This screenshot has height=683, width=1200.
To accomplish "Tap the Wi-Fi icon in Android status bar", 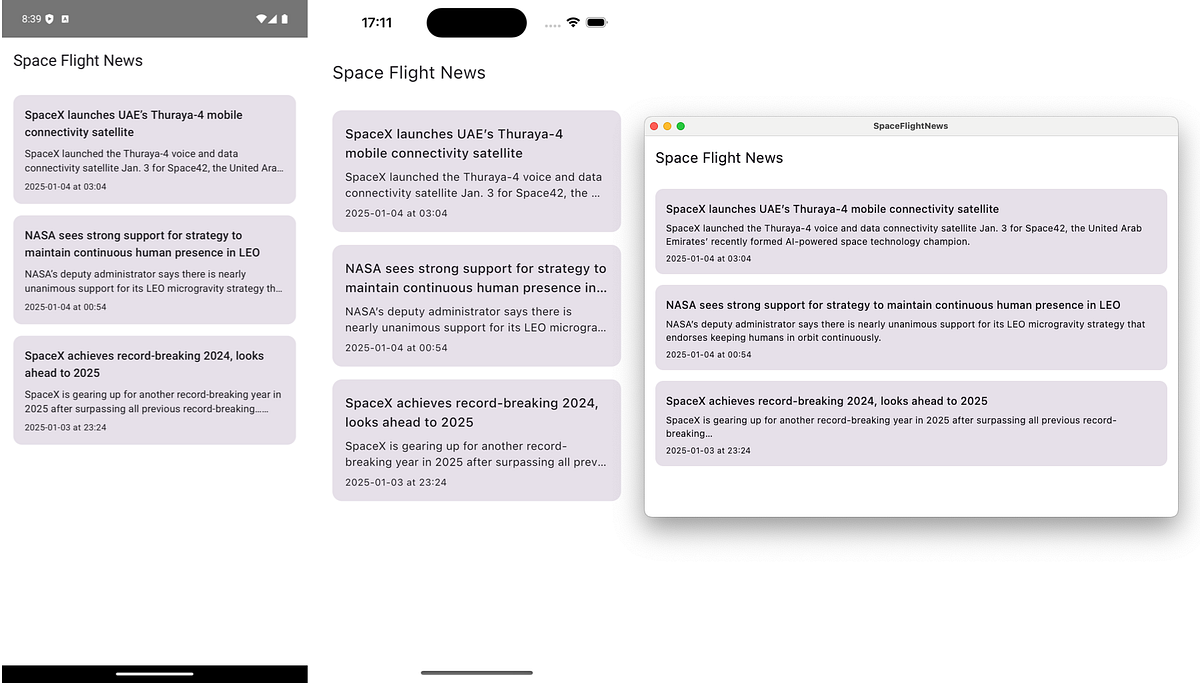I will click(262, 22).
